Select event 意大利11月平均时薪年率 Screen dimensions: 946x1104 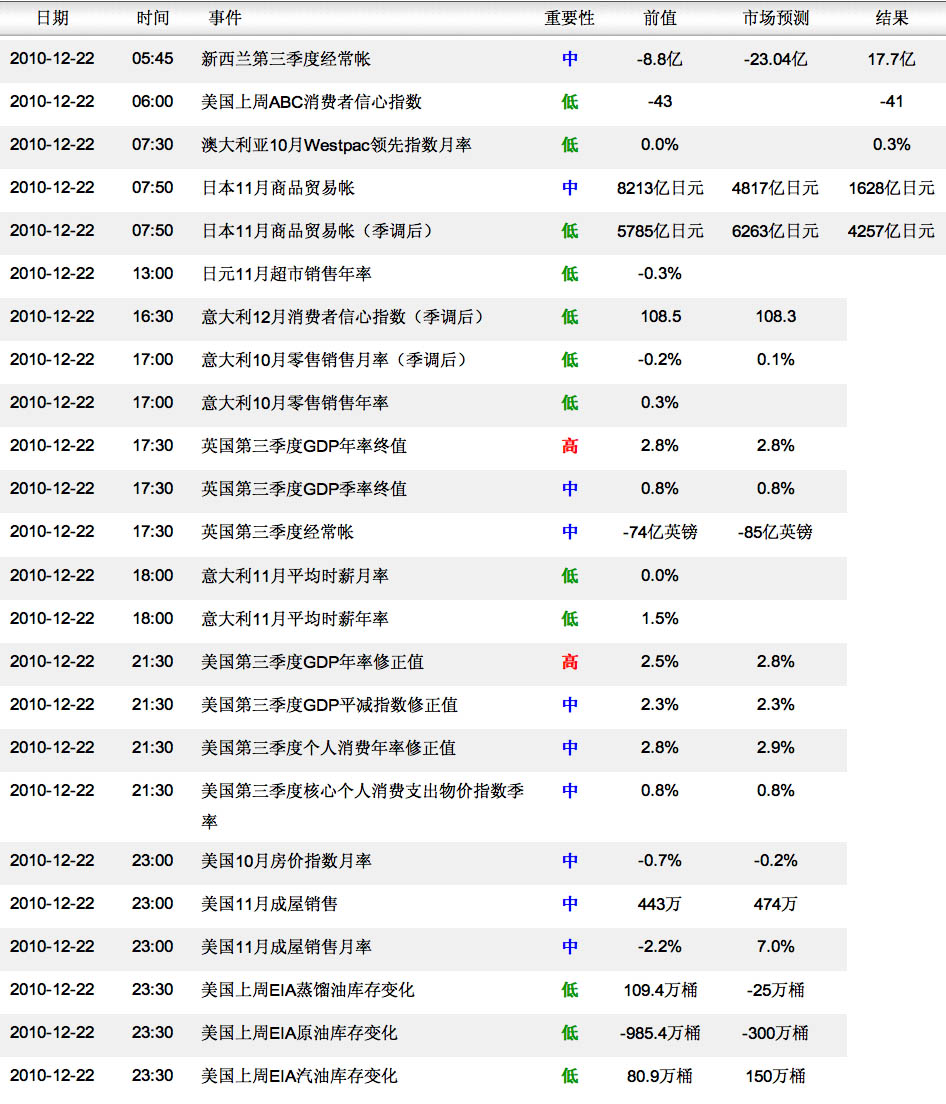(294, 619)
